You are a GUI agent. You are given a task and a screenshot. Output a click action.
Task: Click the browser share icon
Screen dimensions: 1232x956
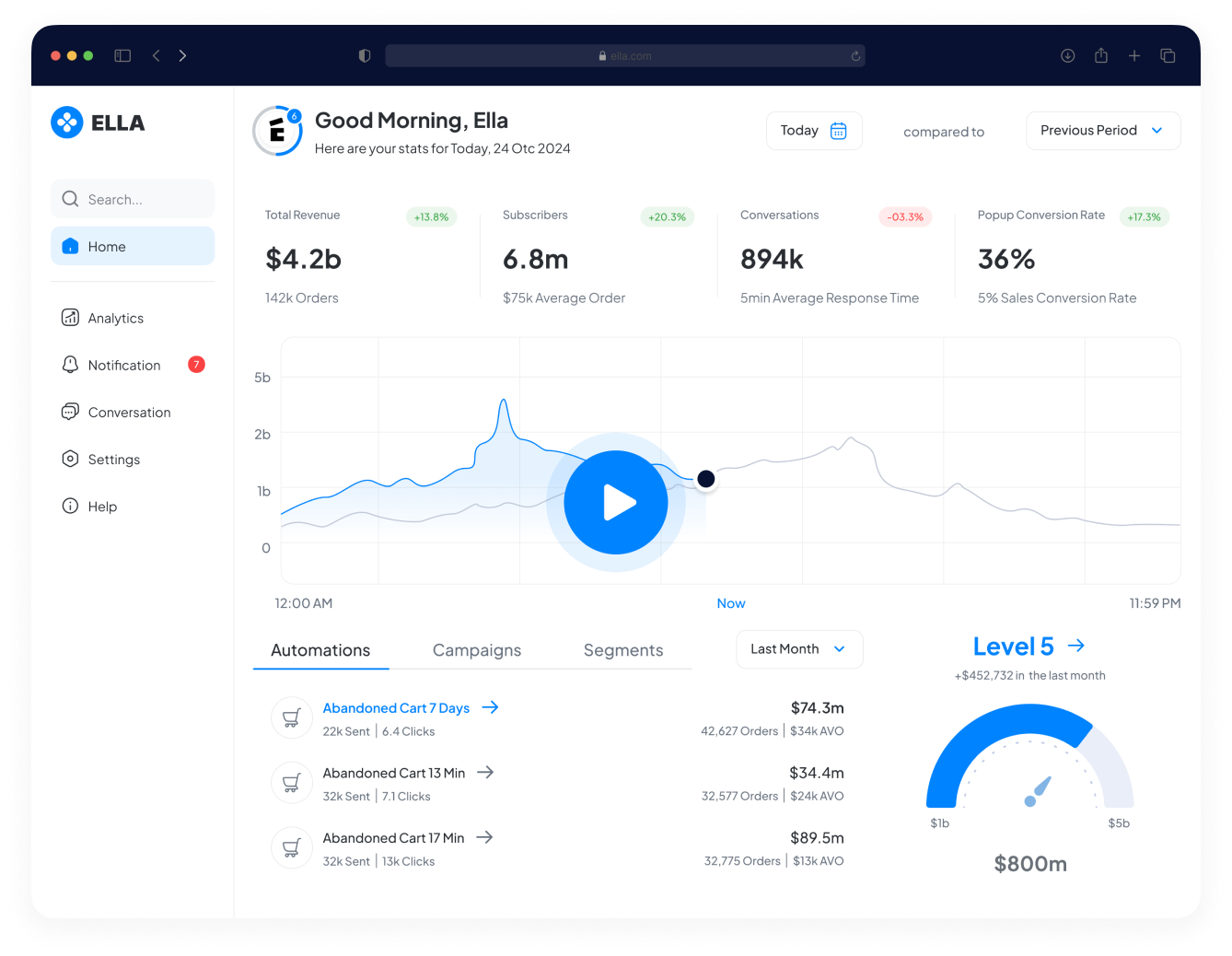tap(1100, 56)
